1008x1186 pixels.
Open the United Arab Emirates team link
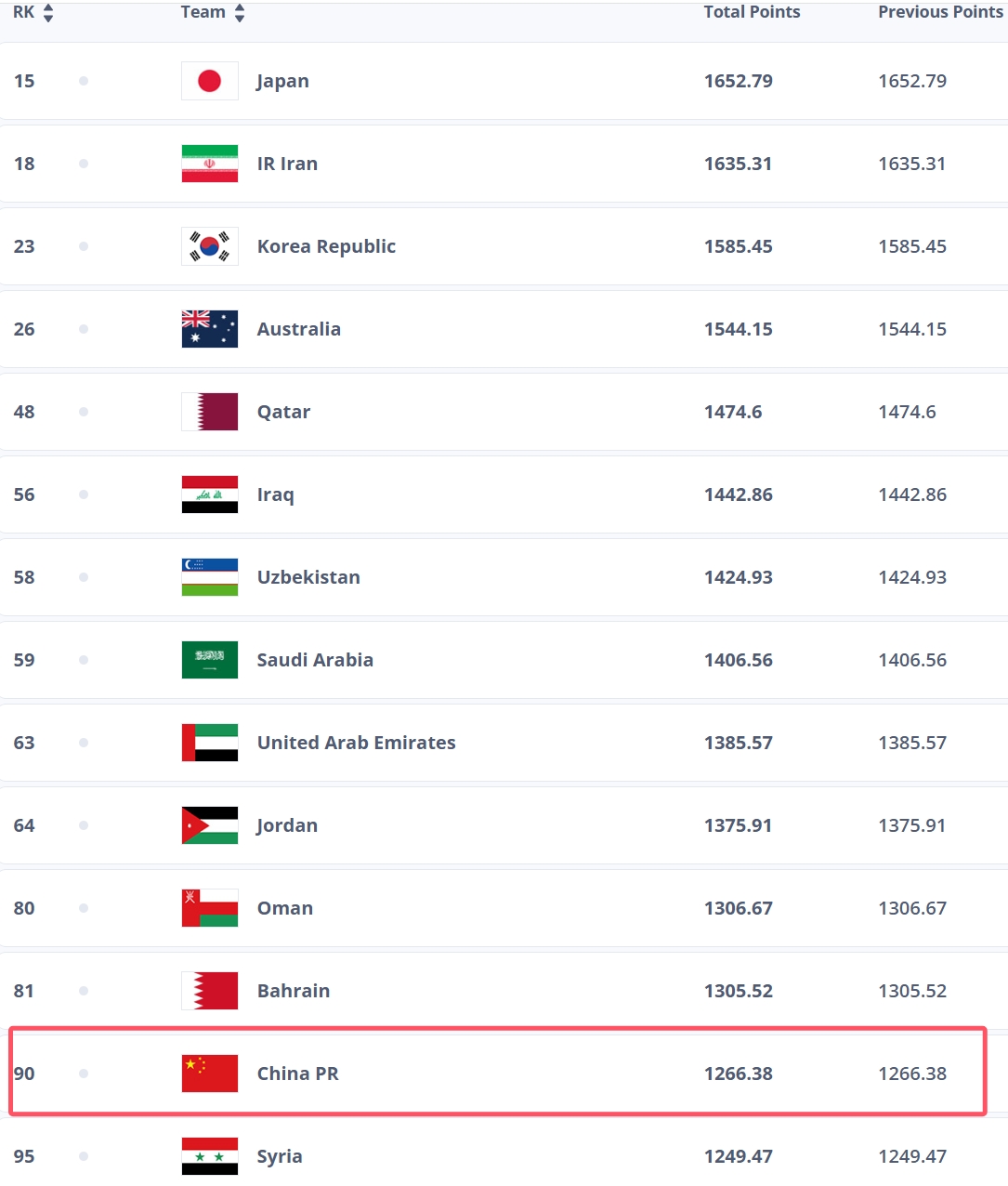tap(356, 743)
